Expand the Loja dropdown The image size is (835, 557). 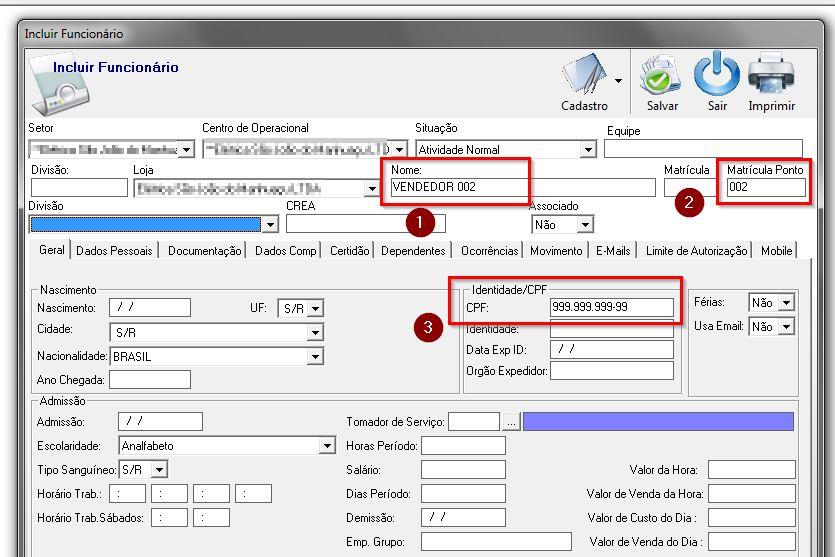pyautogui.click(x=371, y=188)
